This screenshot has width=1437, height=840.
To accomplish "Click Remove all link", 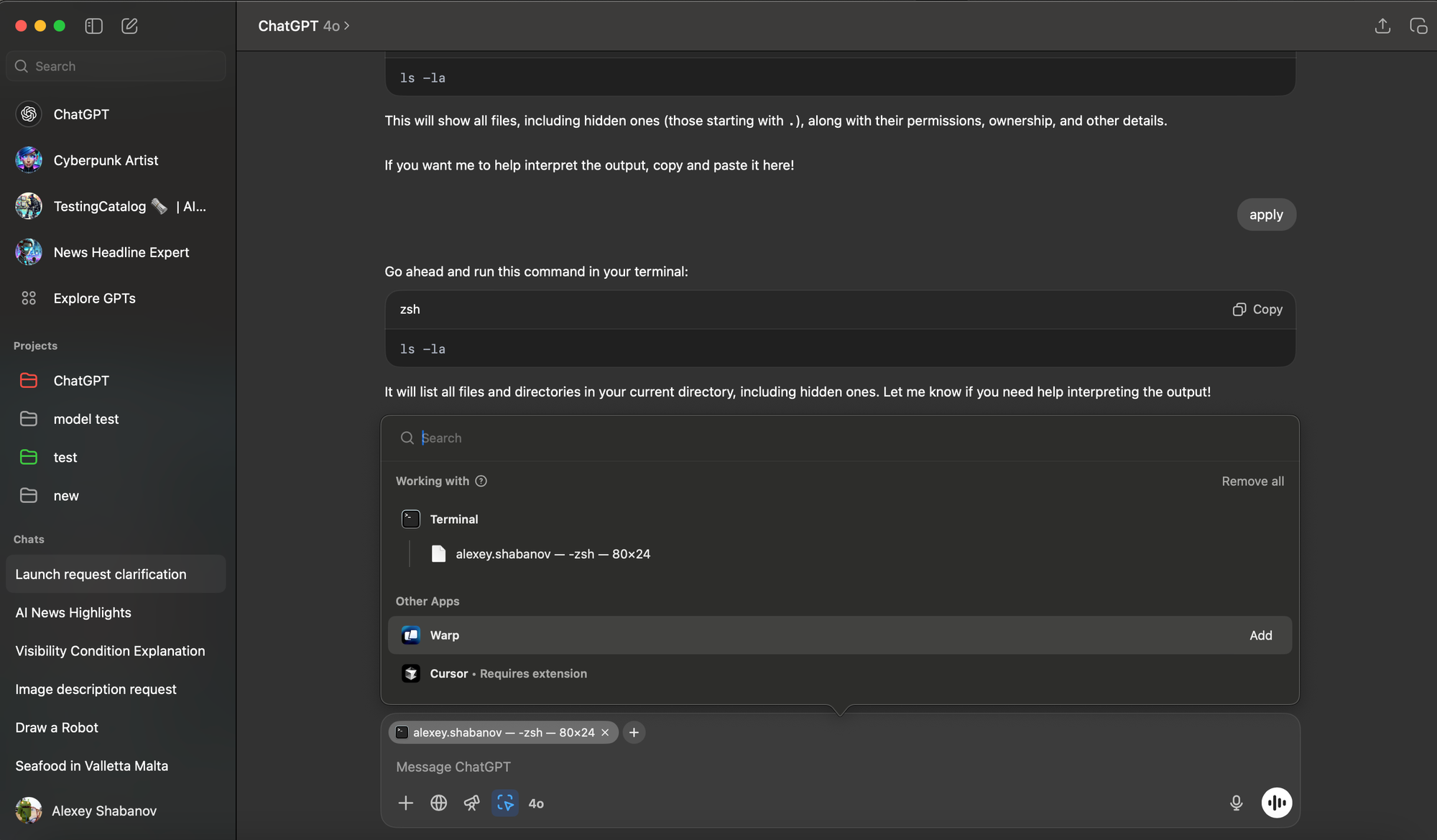I will [1252, 481].
